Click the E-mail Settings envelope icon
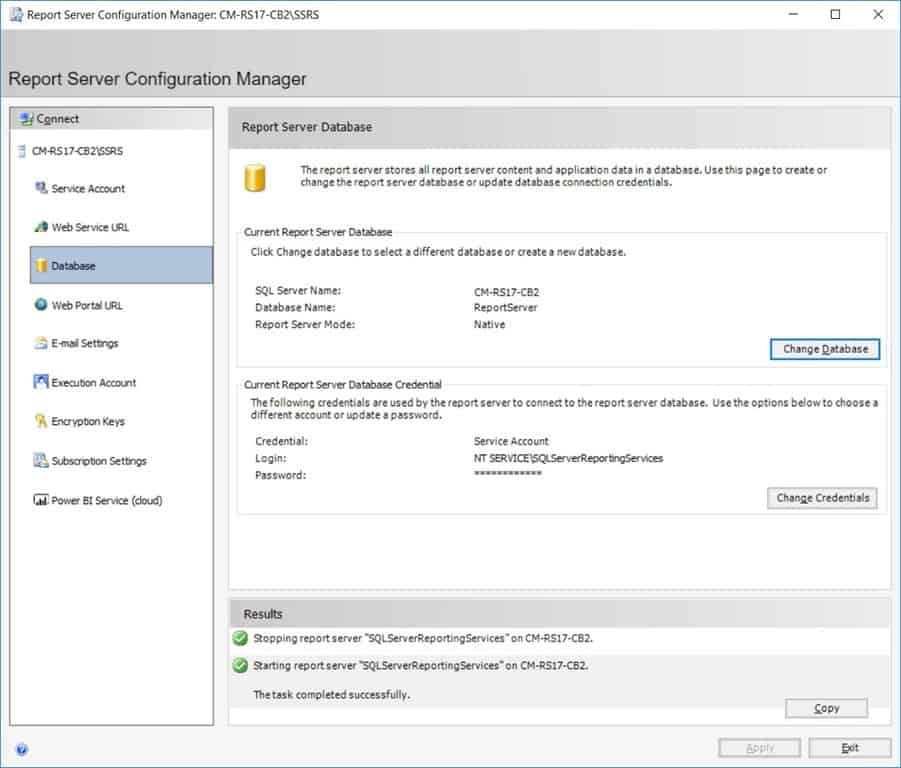 coord(41,343)
